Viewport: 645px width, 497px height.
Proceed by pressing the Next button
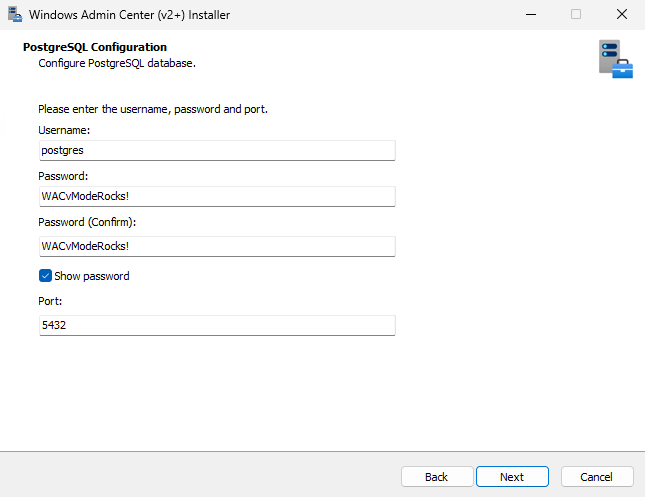(x=512, y=477)
